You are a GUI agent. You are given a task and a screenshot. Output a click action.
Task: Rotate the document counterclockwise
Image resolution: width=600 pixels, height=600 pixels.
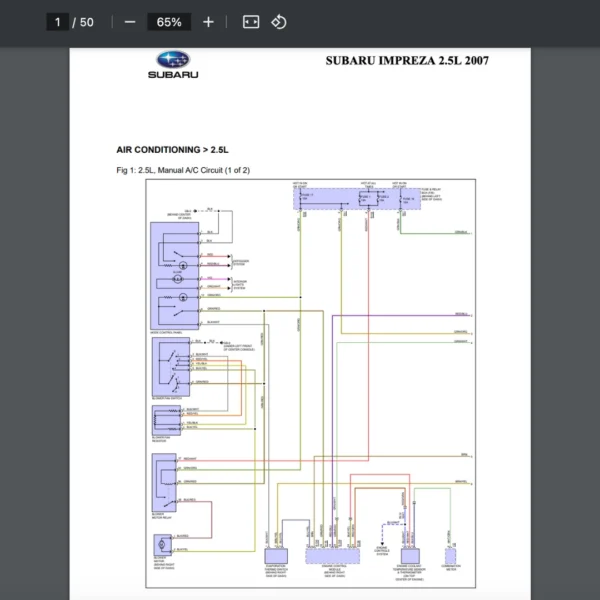pos(279,22)
